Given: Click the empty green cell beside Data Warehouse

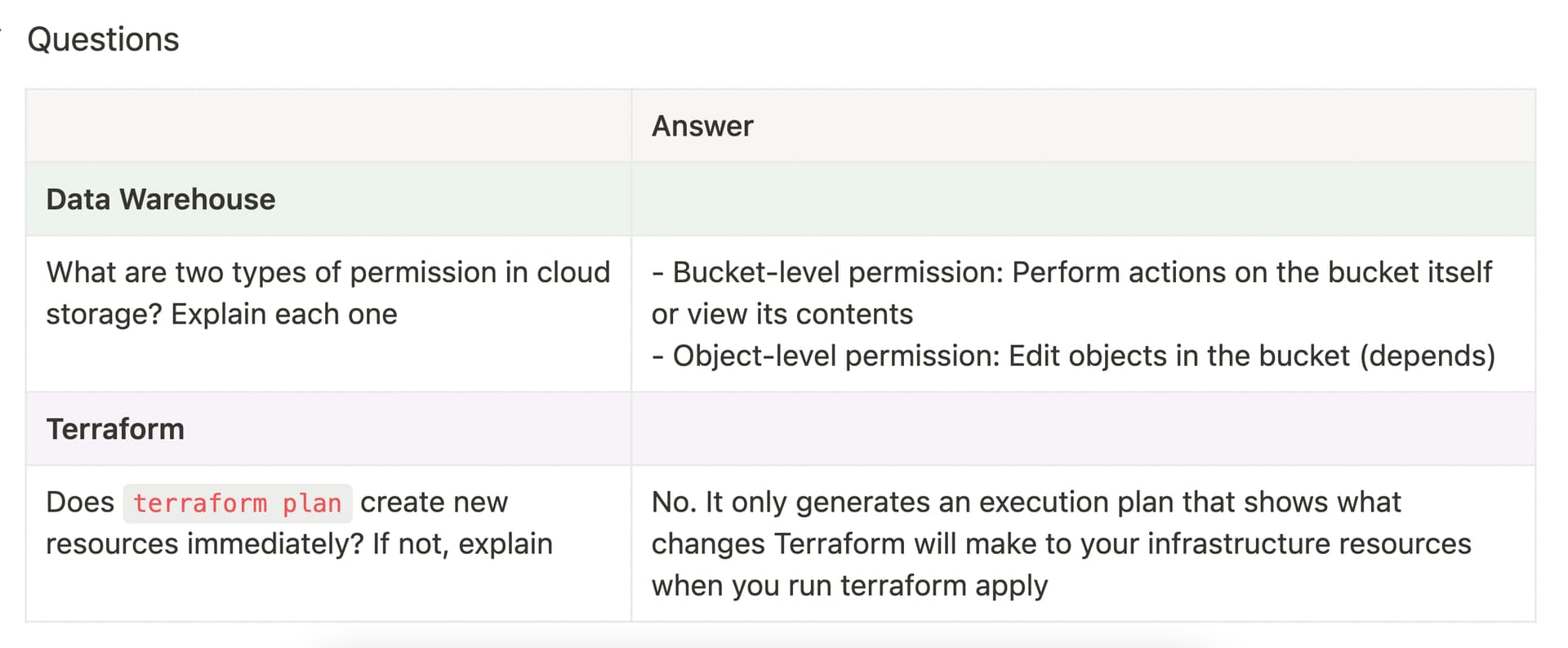Looking at the screenshot, I should click(x=1082, y=199).
